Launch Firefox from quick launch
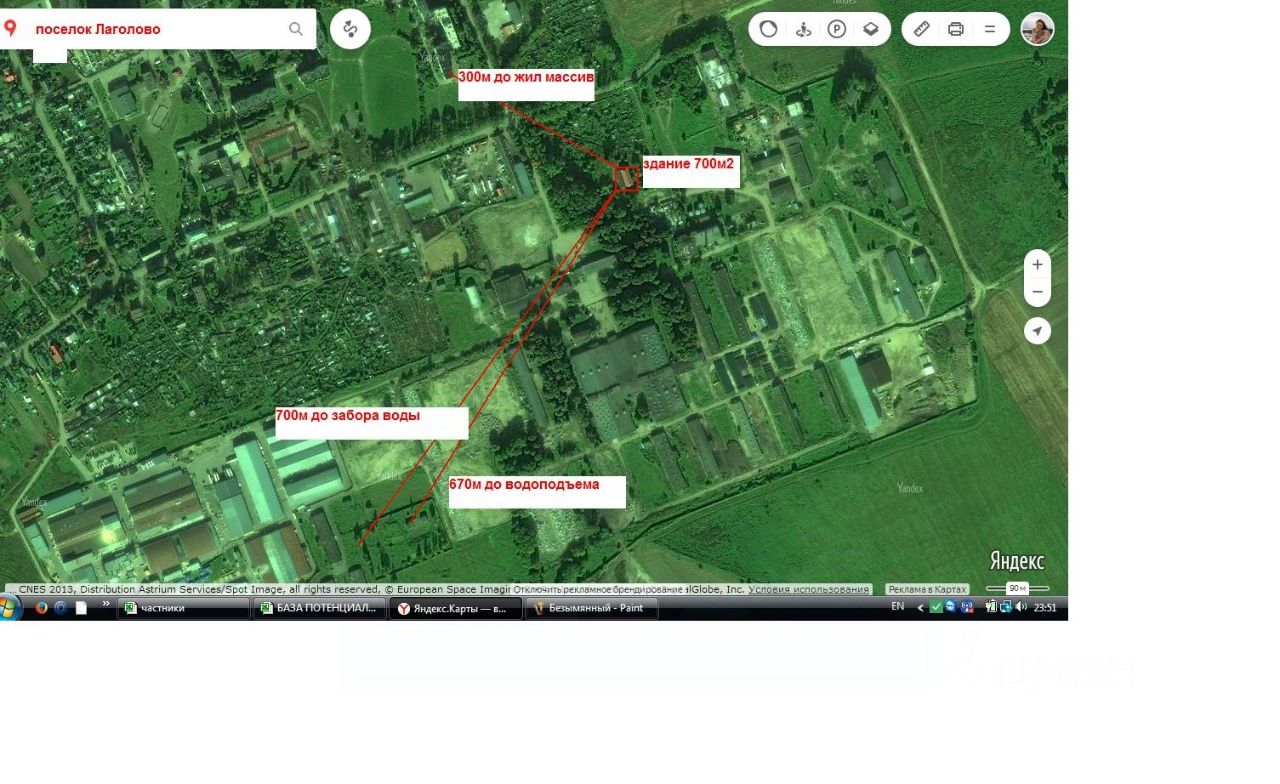The height and width of the screenshot is (784, 1280). [41, 607]
